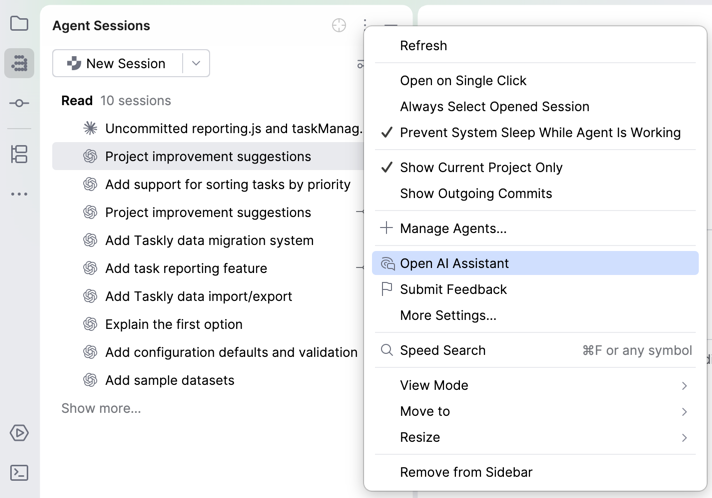Click the agent icon beside Add sample datasets

point(90,380)
